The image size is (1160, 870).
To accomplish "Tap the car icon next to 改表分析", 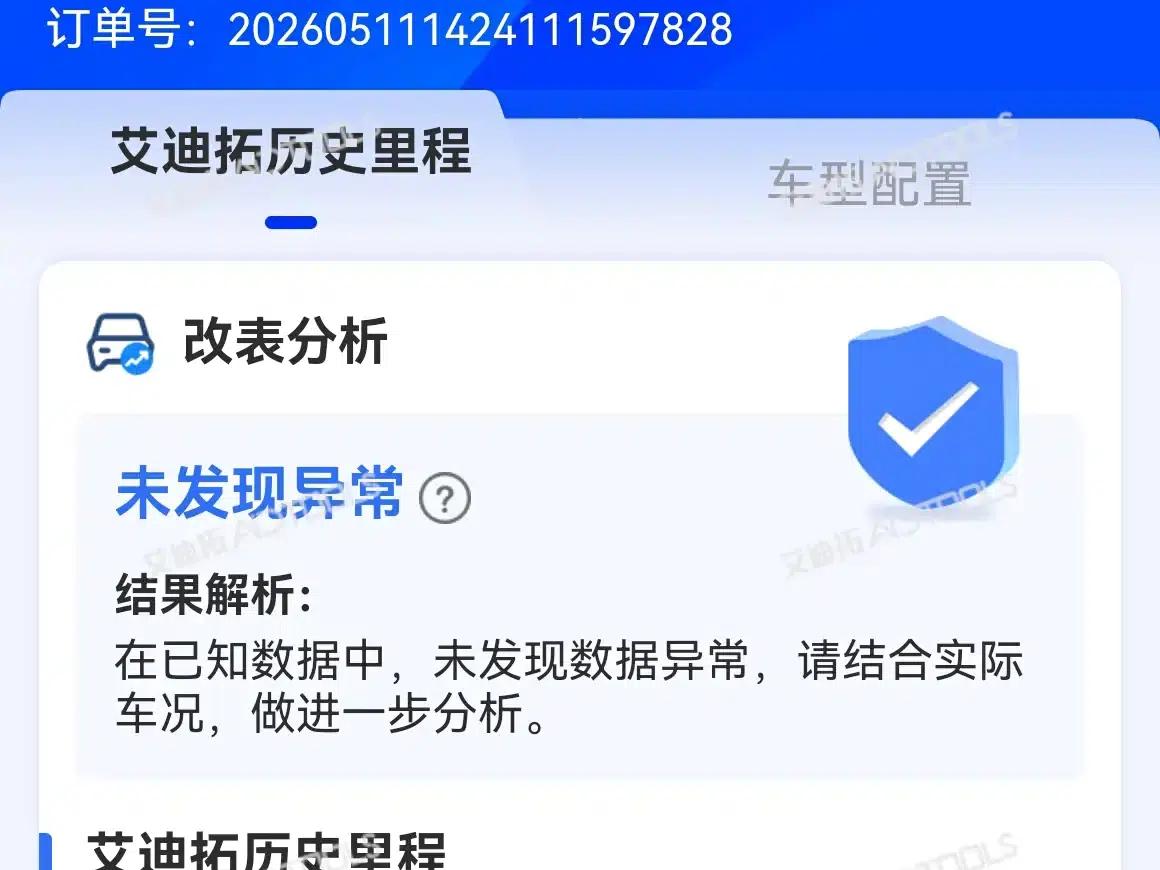I will (x=121, y=343).
